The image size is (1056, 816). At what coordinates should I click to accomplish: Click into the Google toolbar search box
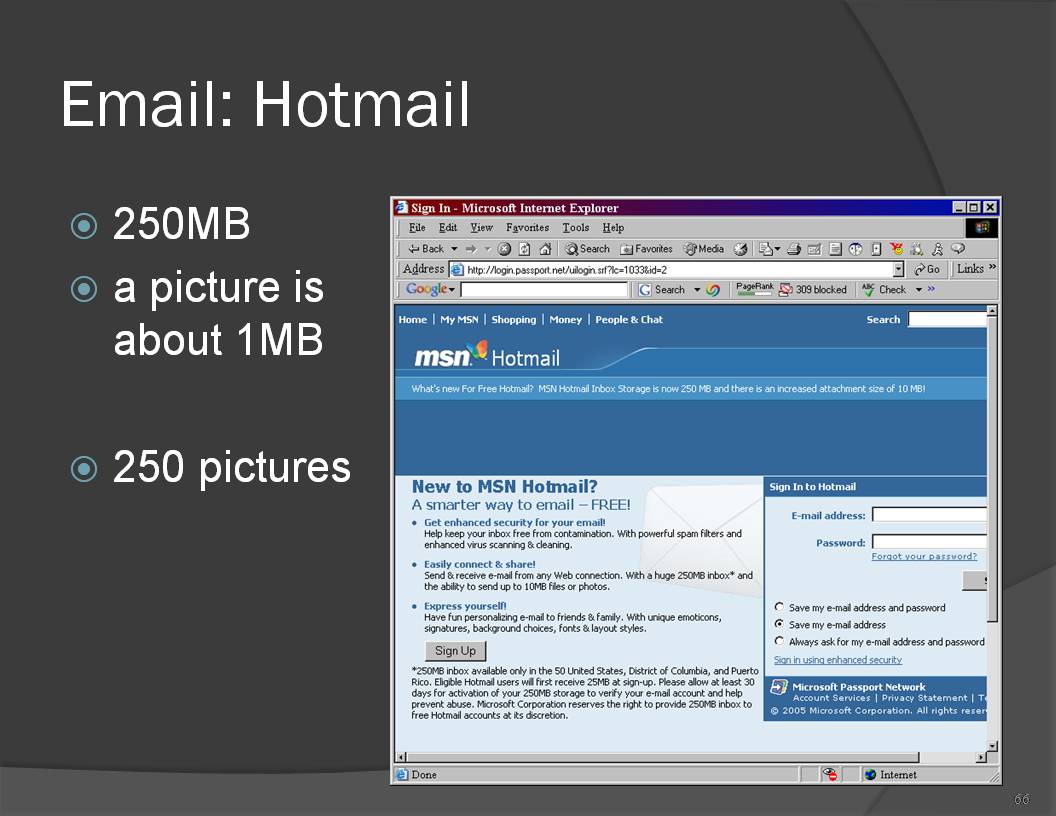tap(544, 290)
